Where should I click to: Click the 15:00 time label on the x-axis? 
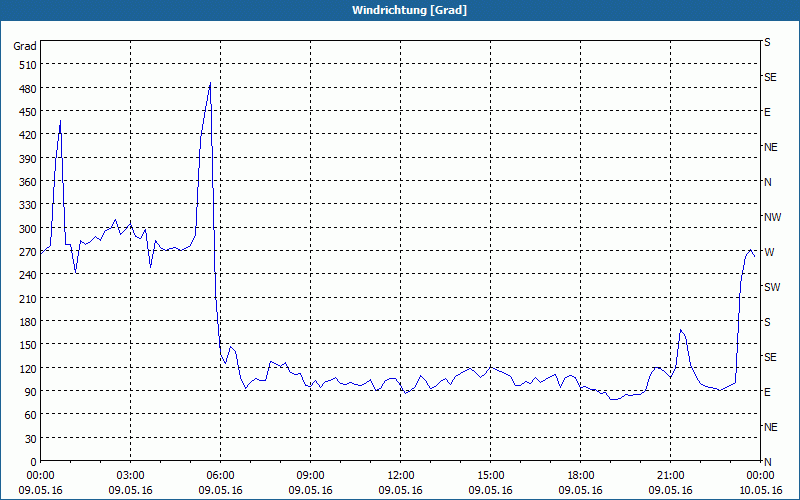click(490, 476)
